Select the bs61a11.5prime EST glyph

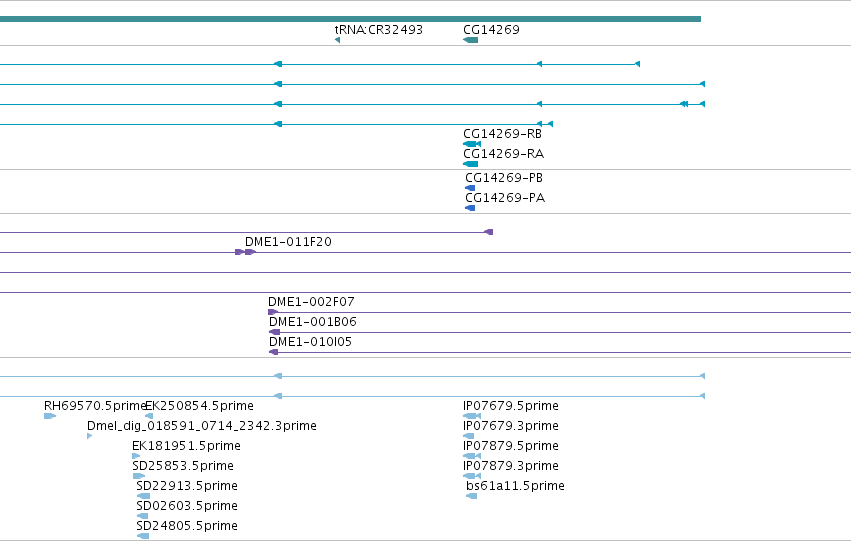[472, 496]
